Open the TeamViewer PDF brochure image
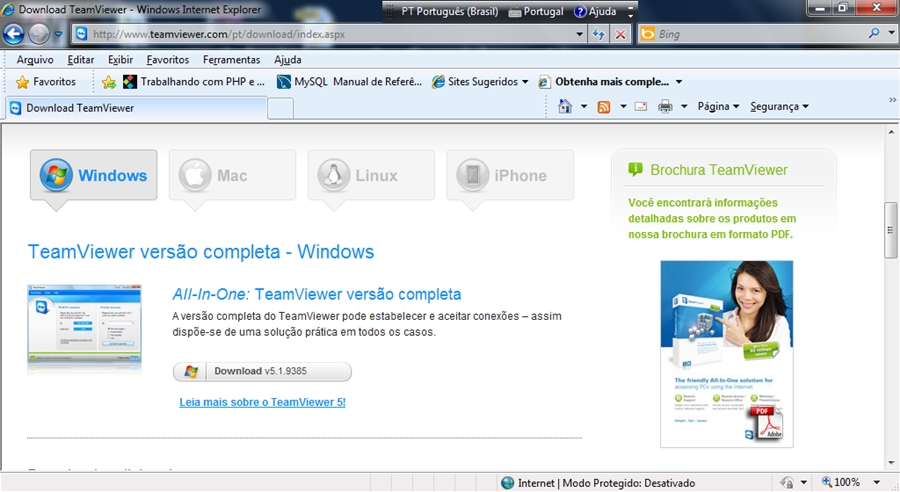The image size is (900, 492). (x=727, y=354)
